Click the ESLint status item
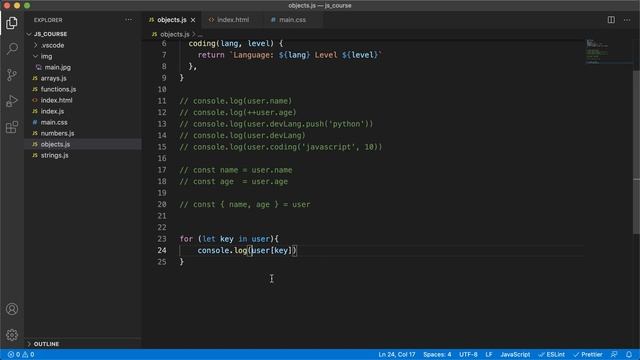 [552, 354]
